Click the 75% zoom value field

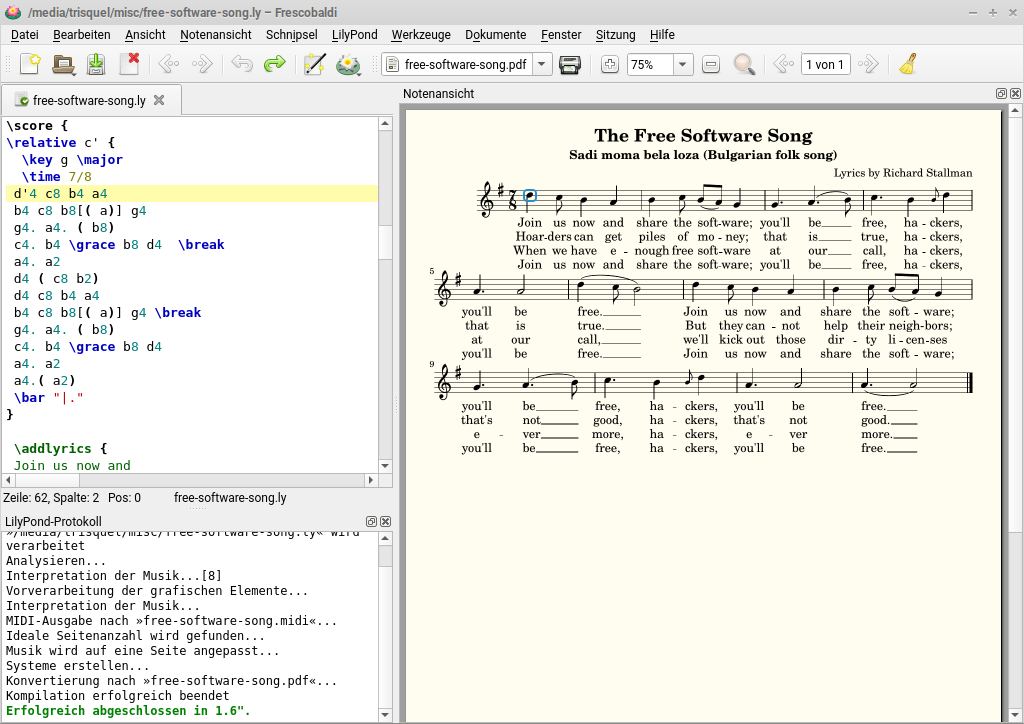point(650,64)
